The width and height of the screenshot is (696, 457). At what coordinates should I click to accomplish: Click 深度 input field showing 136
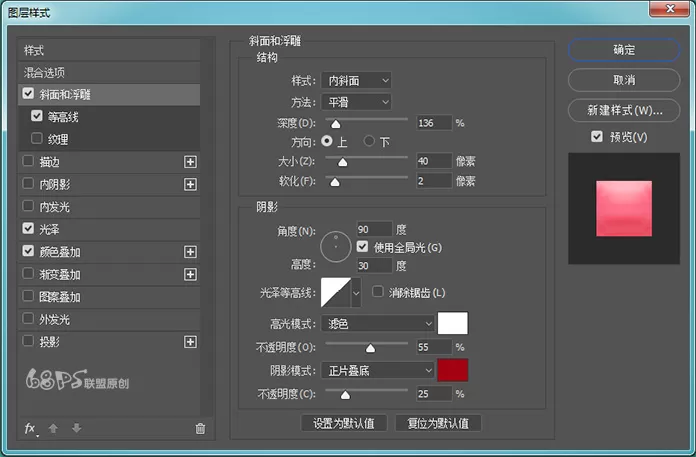point(434,123)
